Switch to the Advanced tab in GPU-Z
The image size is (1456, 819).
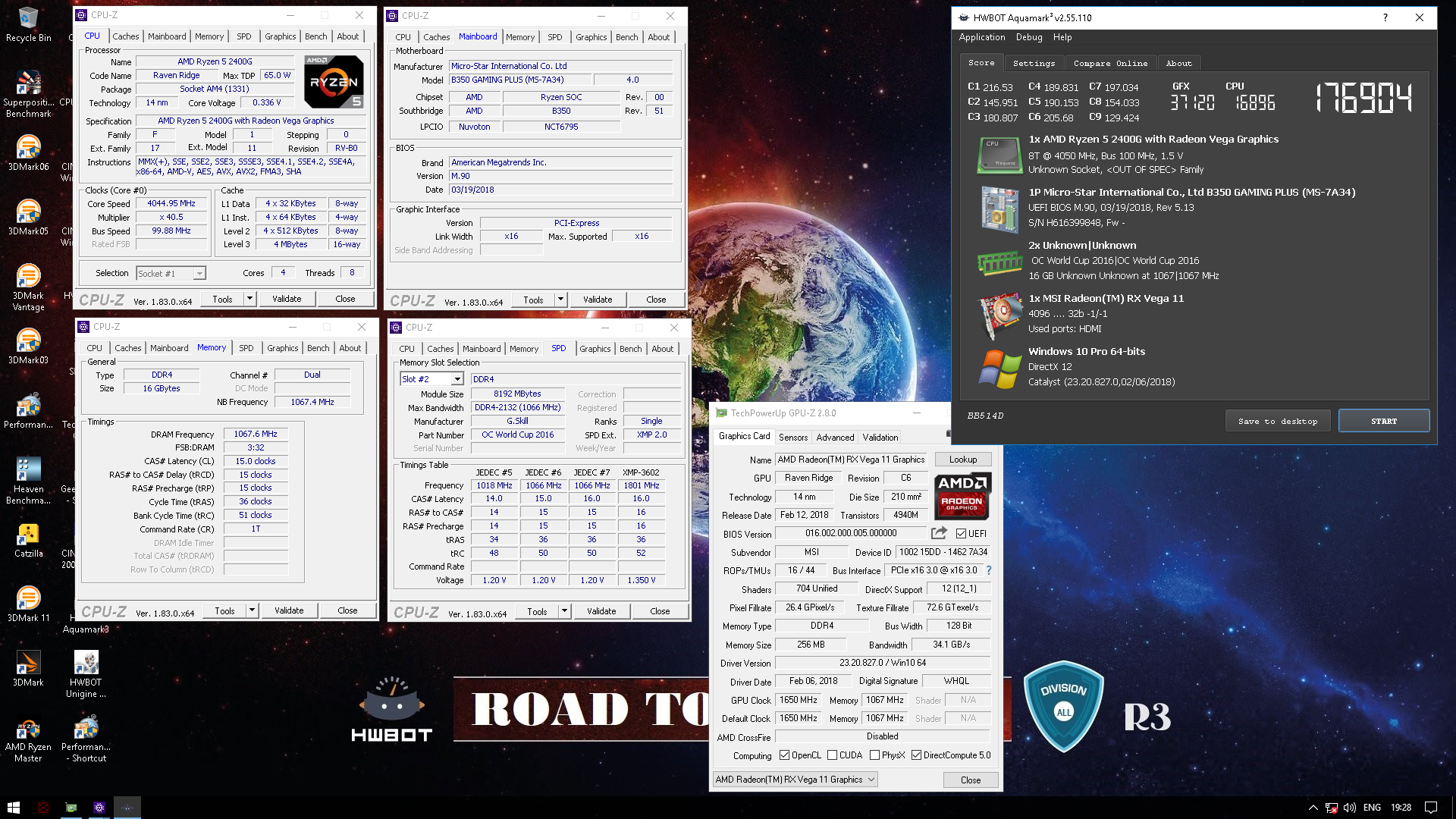pos(835,438)
